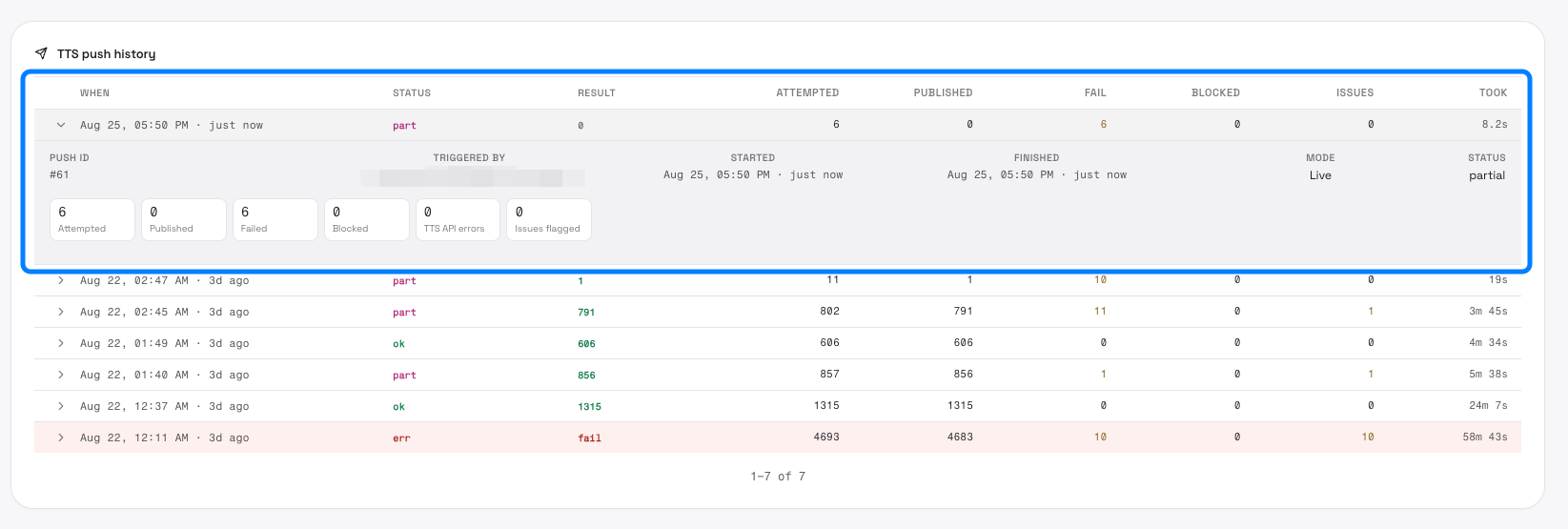Expand the Aug 22, 02:45 AM row
Screen dimensions: 1568x529
tap(61, 313)
